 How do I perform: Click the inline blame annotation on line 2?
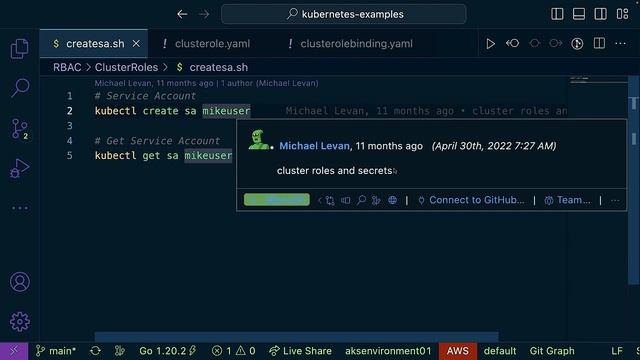click(x=426, y=111)
